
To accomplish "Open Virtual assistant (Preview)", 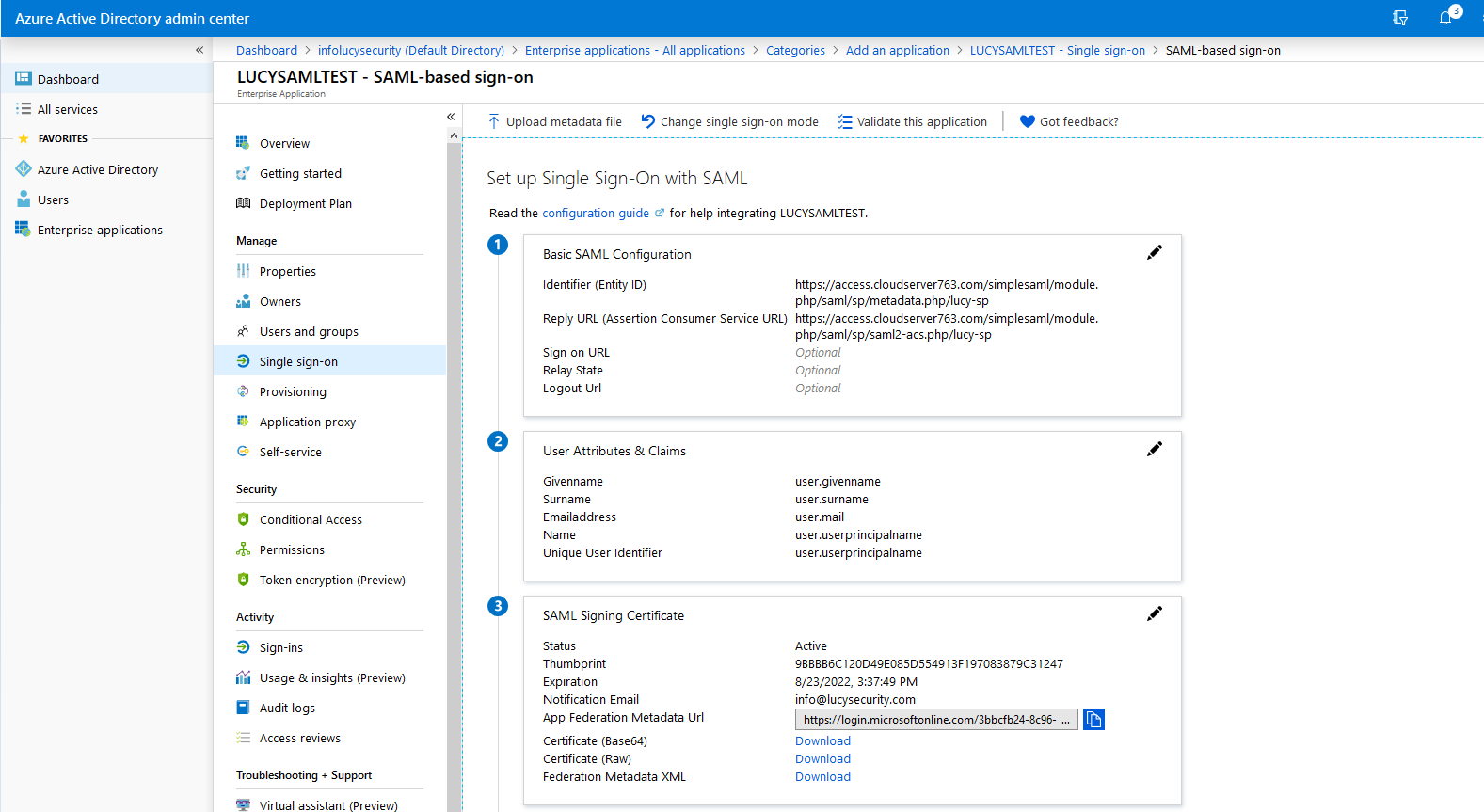I will point(329,804).
